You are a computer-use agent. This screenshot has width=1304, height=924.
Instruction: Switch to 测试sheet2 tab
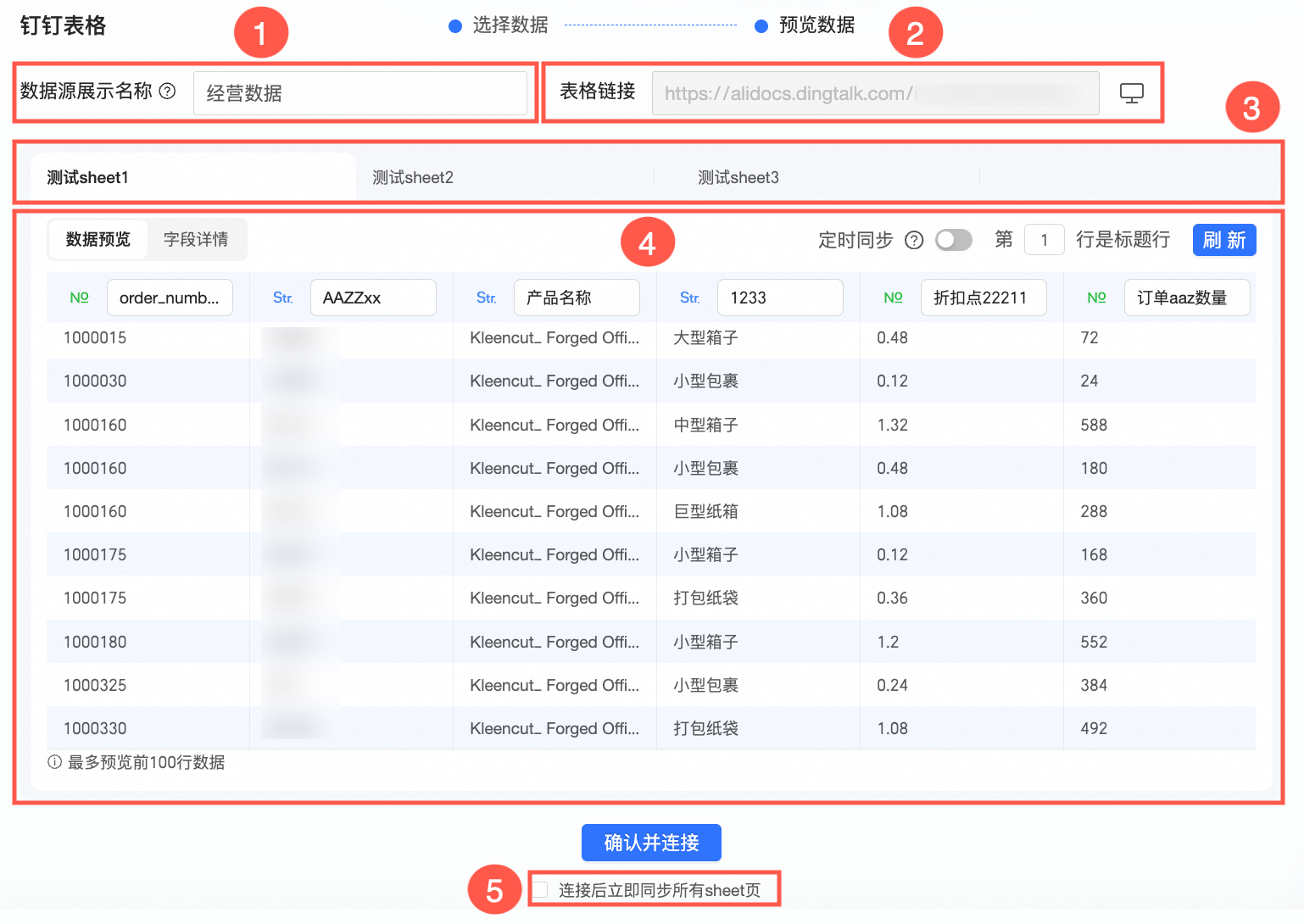[413, 177]
